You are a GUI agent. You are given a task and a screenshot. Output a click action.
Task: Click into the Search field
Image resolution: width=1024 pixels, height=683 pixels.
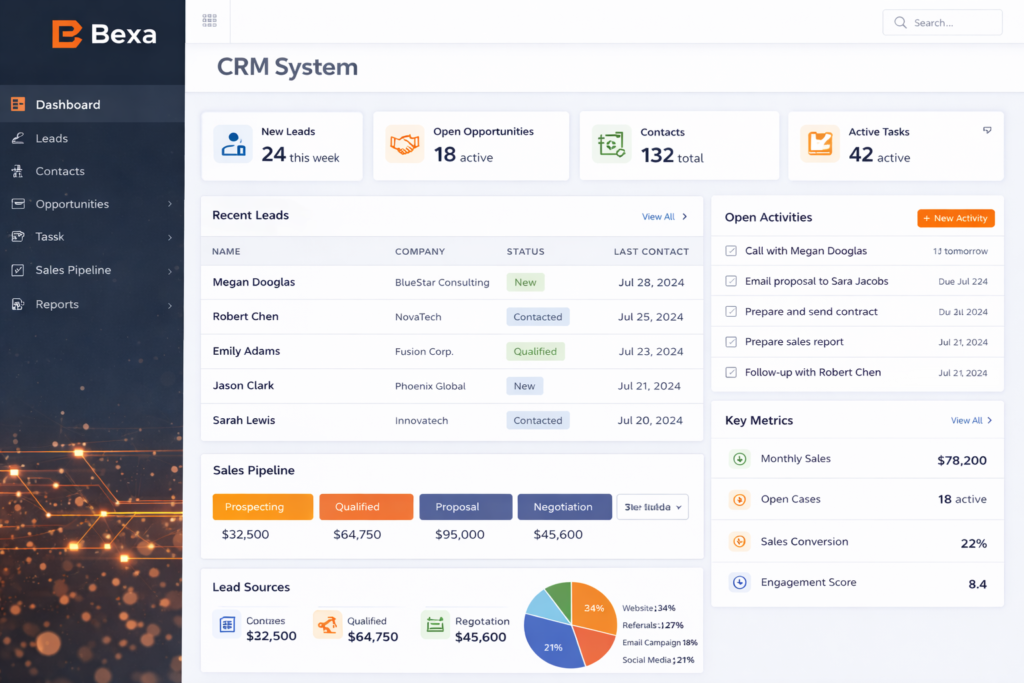click(x=950, y=22)
